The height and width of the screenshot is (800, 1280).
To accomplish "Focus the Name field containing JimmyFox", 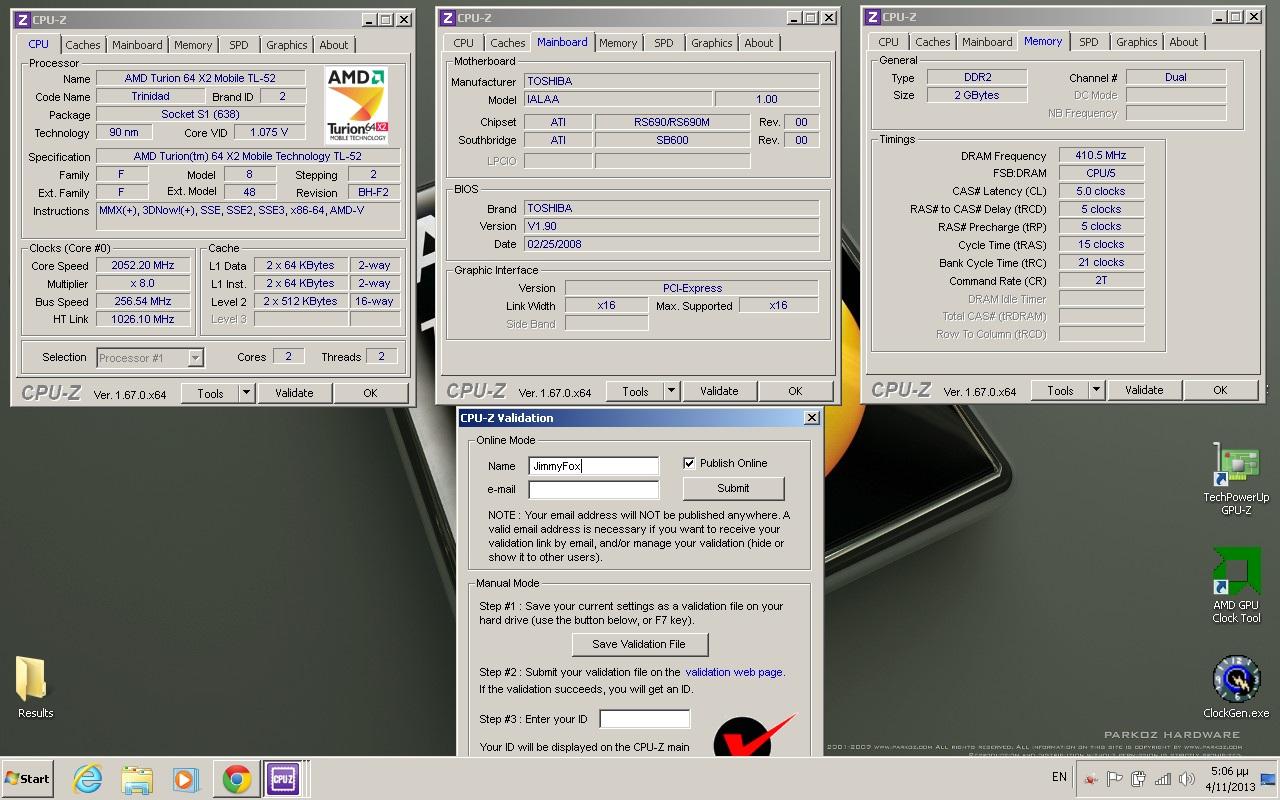I will tap(594, 466).
